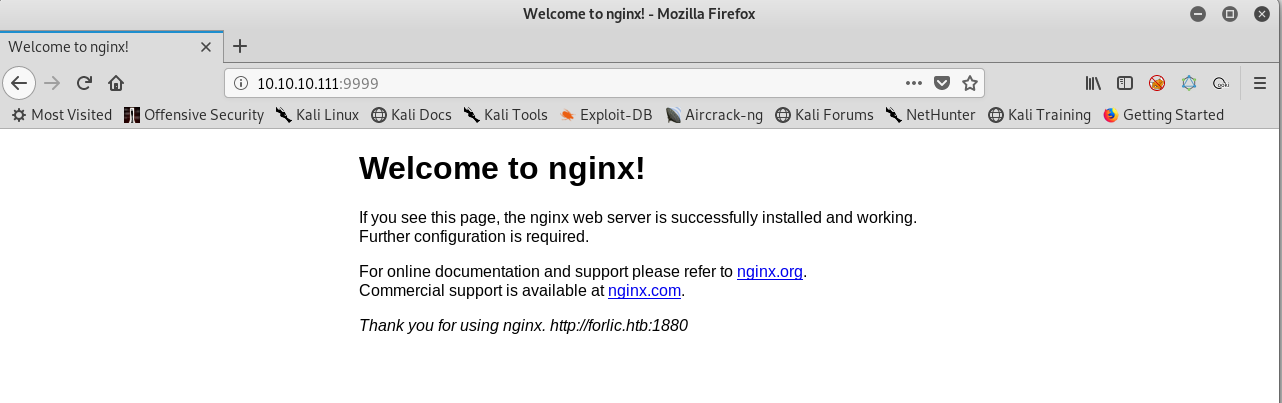Open the Firefox hamburger menu
This screenshot has width=1282, height=403.
click(1260, 83)
